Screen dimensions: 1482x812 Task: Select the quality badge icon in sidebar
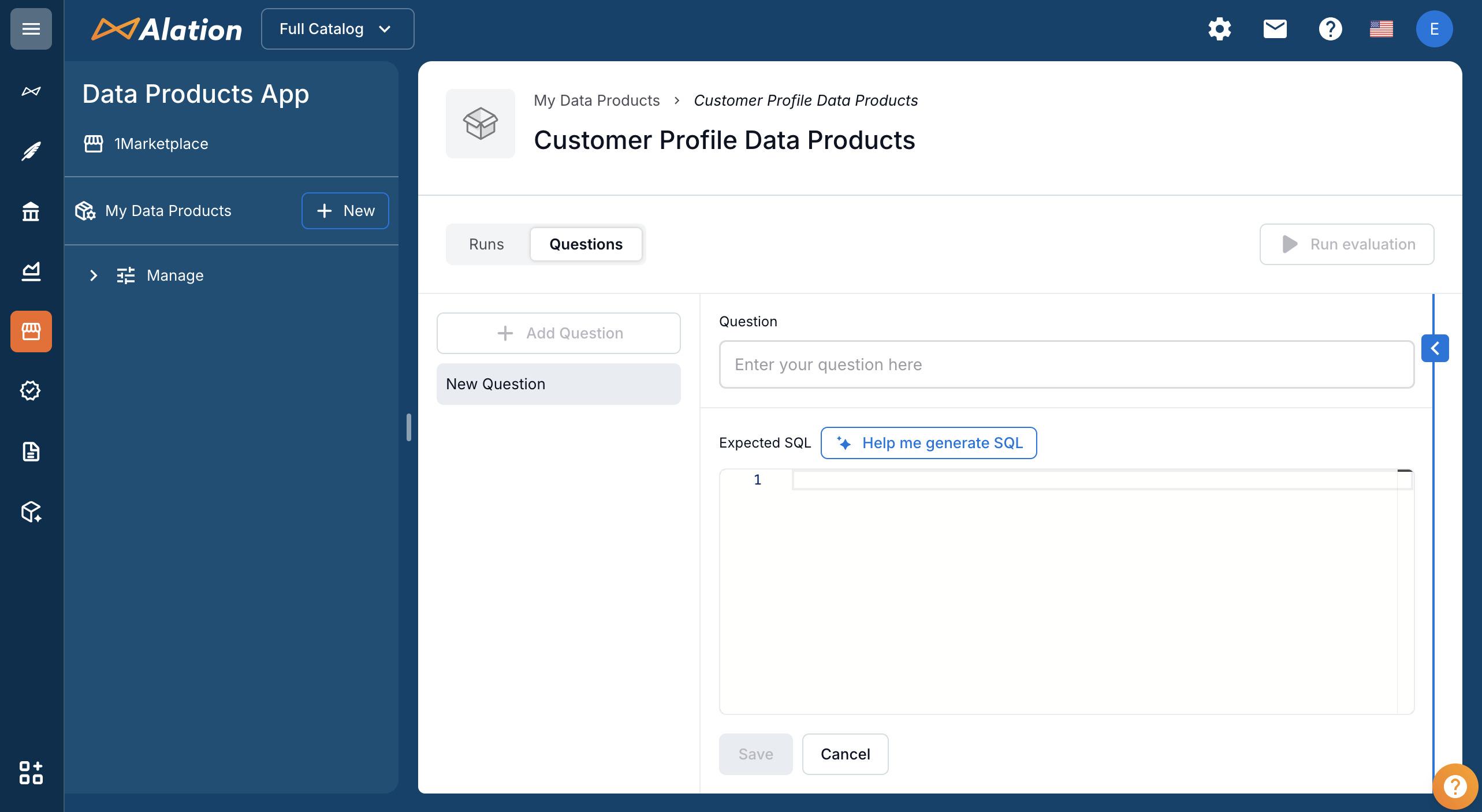click(31, 390)
